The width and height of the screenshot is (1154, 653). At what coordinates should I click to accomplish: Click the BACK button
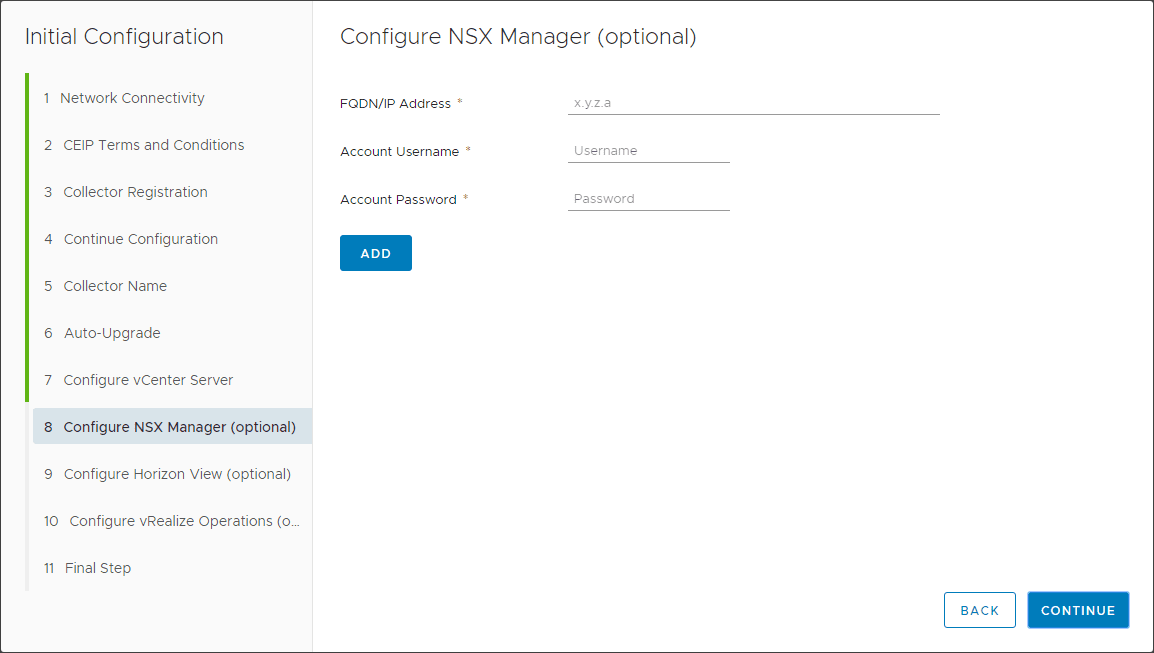(979, 610)
